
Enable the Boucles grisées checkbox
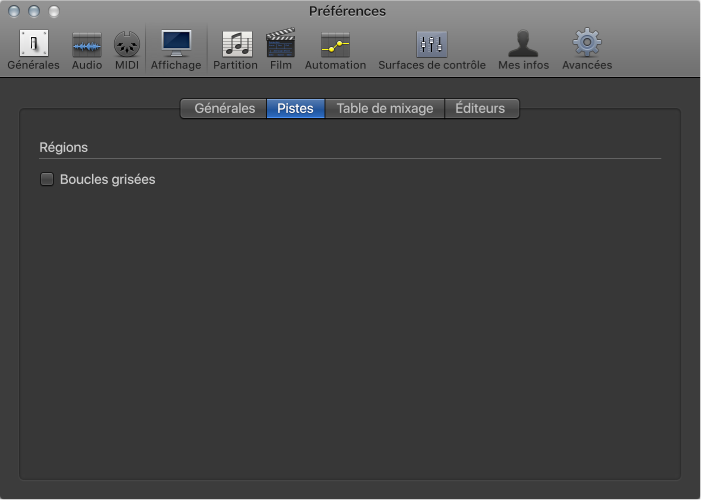tap(46, 180)
